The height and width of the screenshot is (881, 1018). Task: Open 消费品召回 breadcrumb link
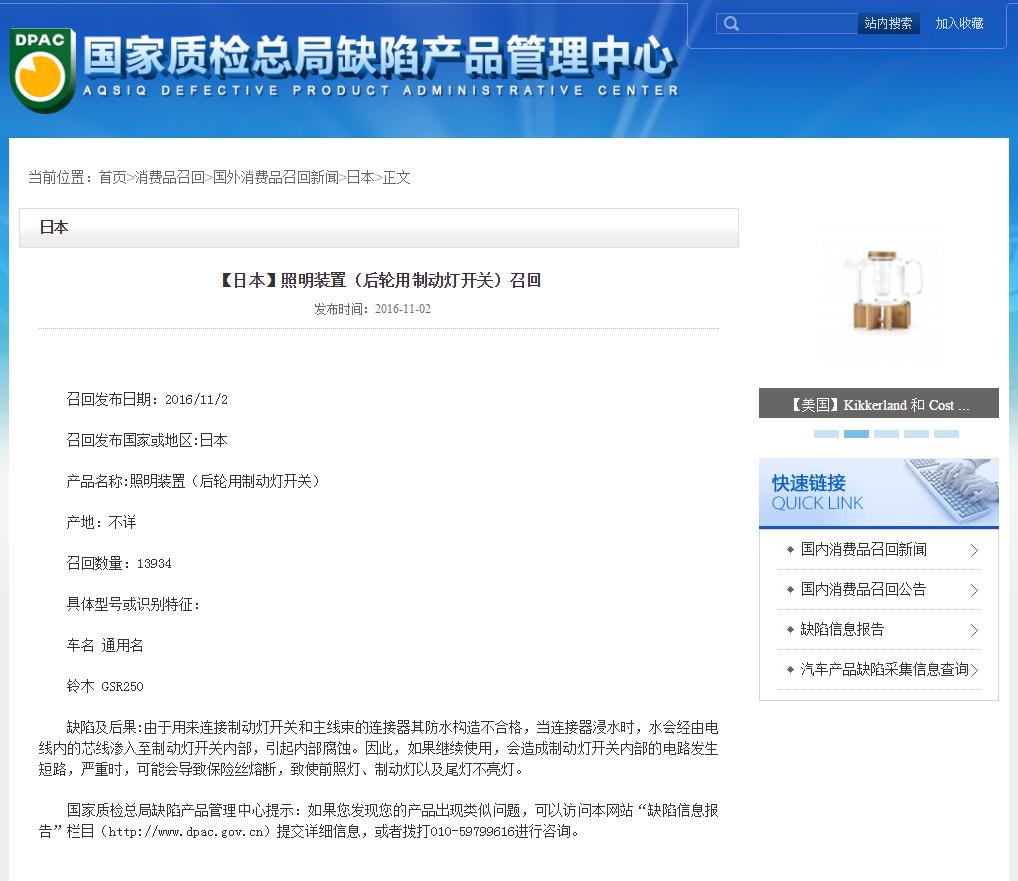tap(169, 177)
